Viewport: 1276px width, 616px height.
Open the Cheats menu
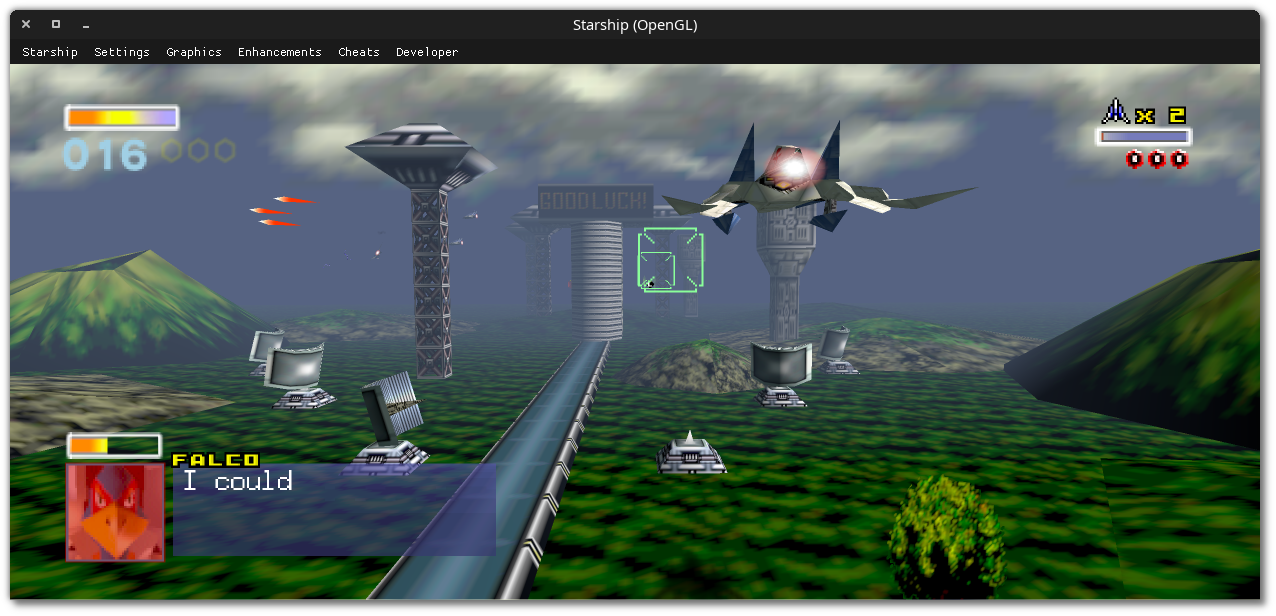[359, 52]
